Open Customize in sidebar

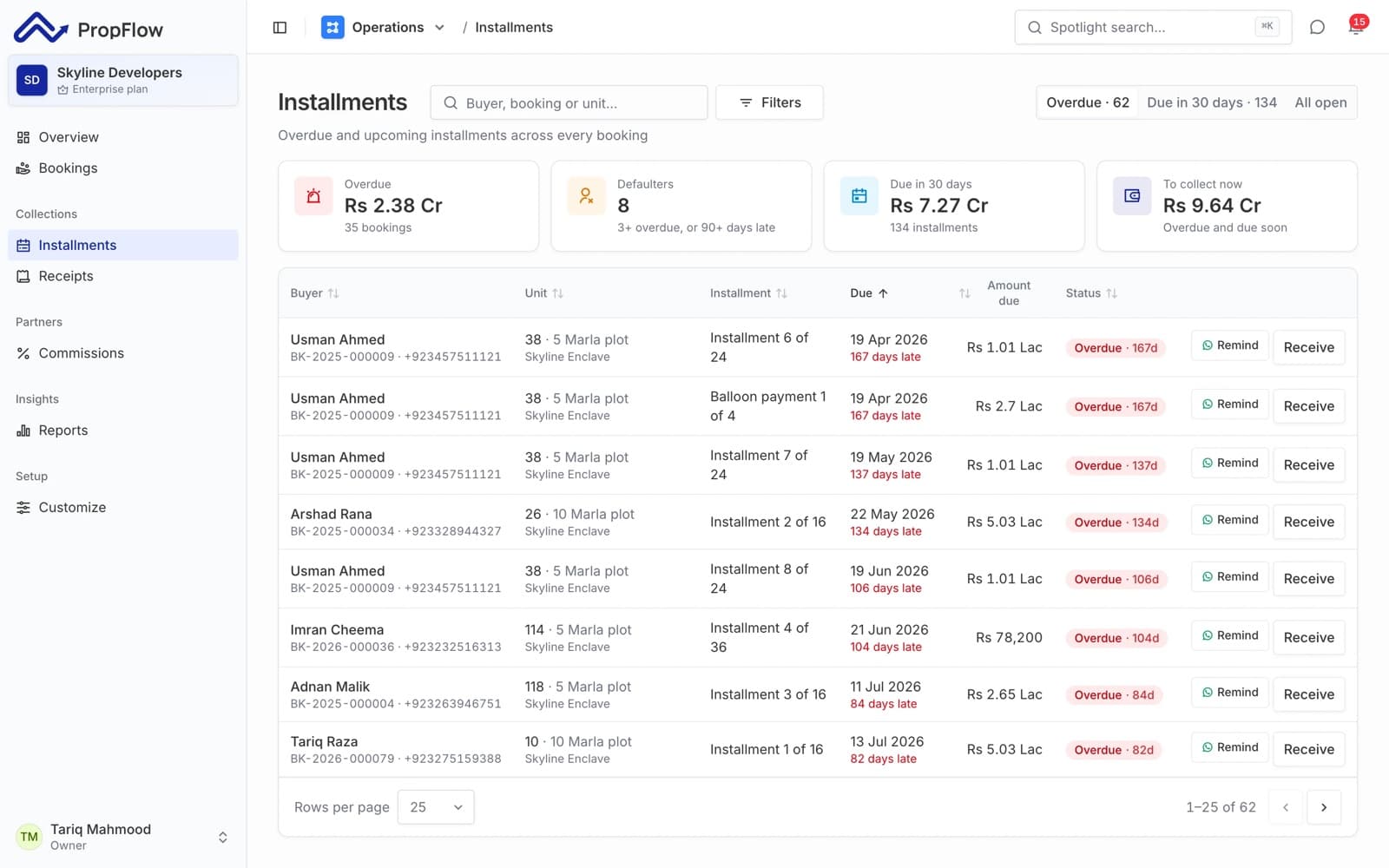(123, 508)
